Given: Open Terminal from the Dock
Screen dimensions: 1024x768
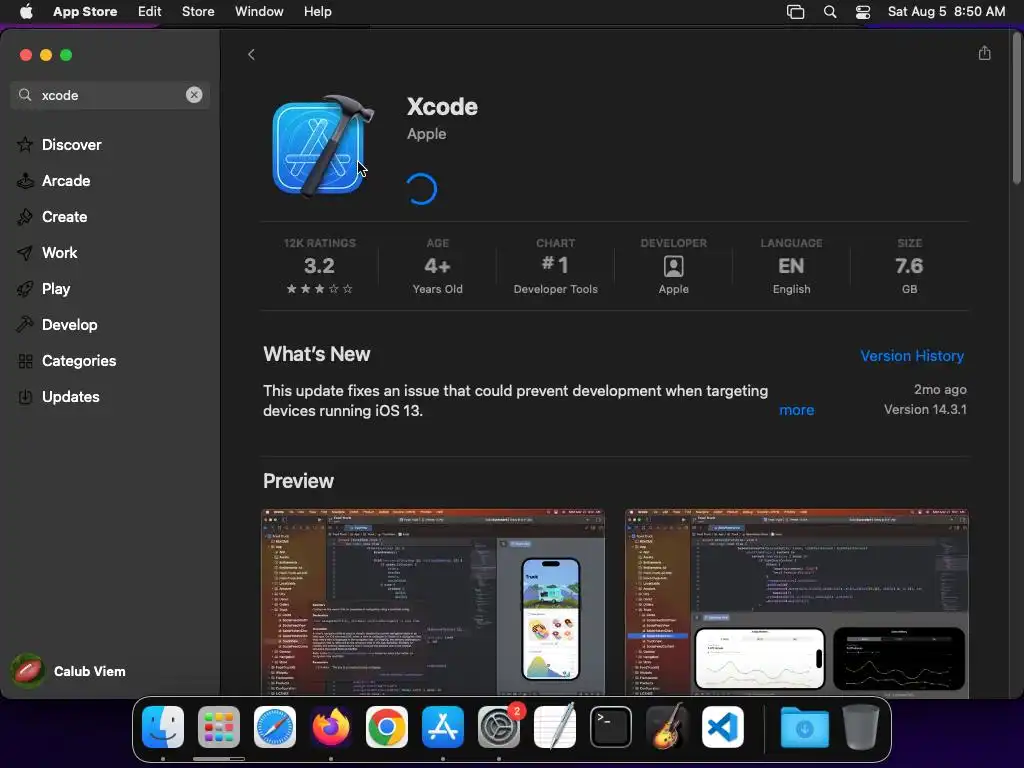Looking at the screenshot, I should click(x=611, y=727).
